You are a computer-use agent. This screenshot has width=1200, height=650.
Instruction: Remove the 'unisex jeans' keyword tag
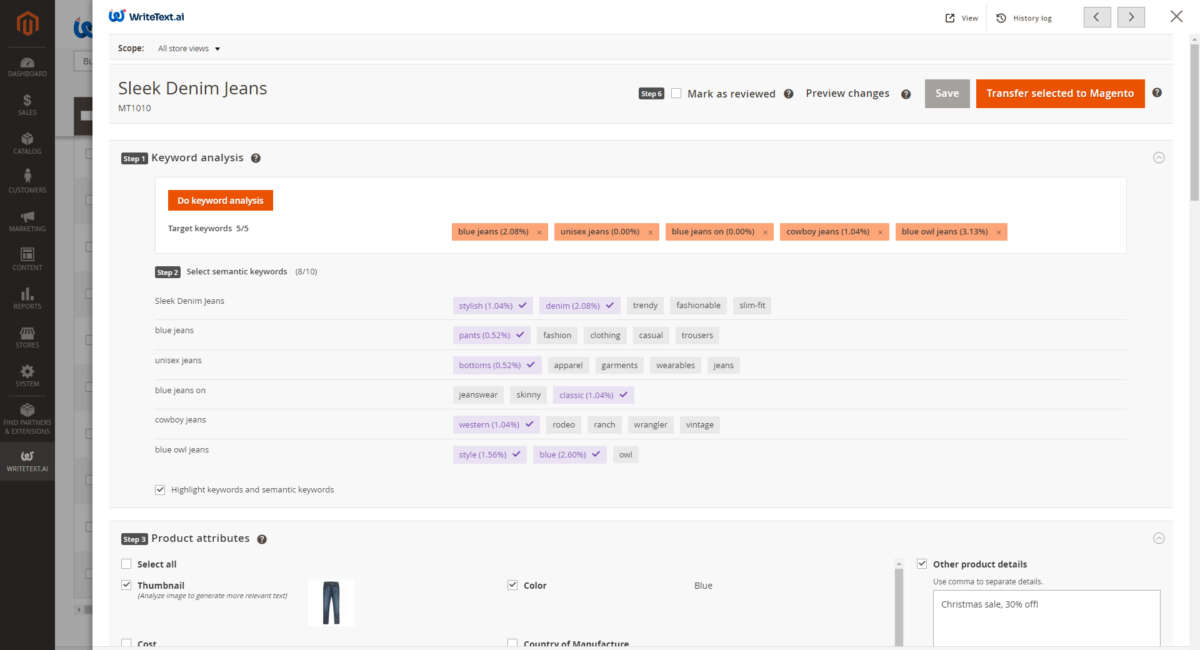tap(650, 232)
